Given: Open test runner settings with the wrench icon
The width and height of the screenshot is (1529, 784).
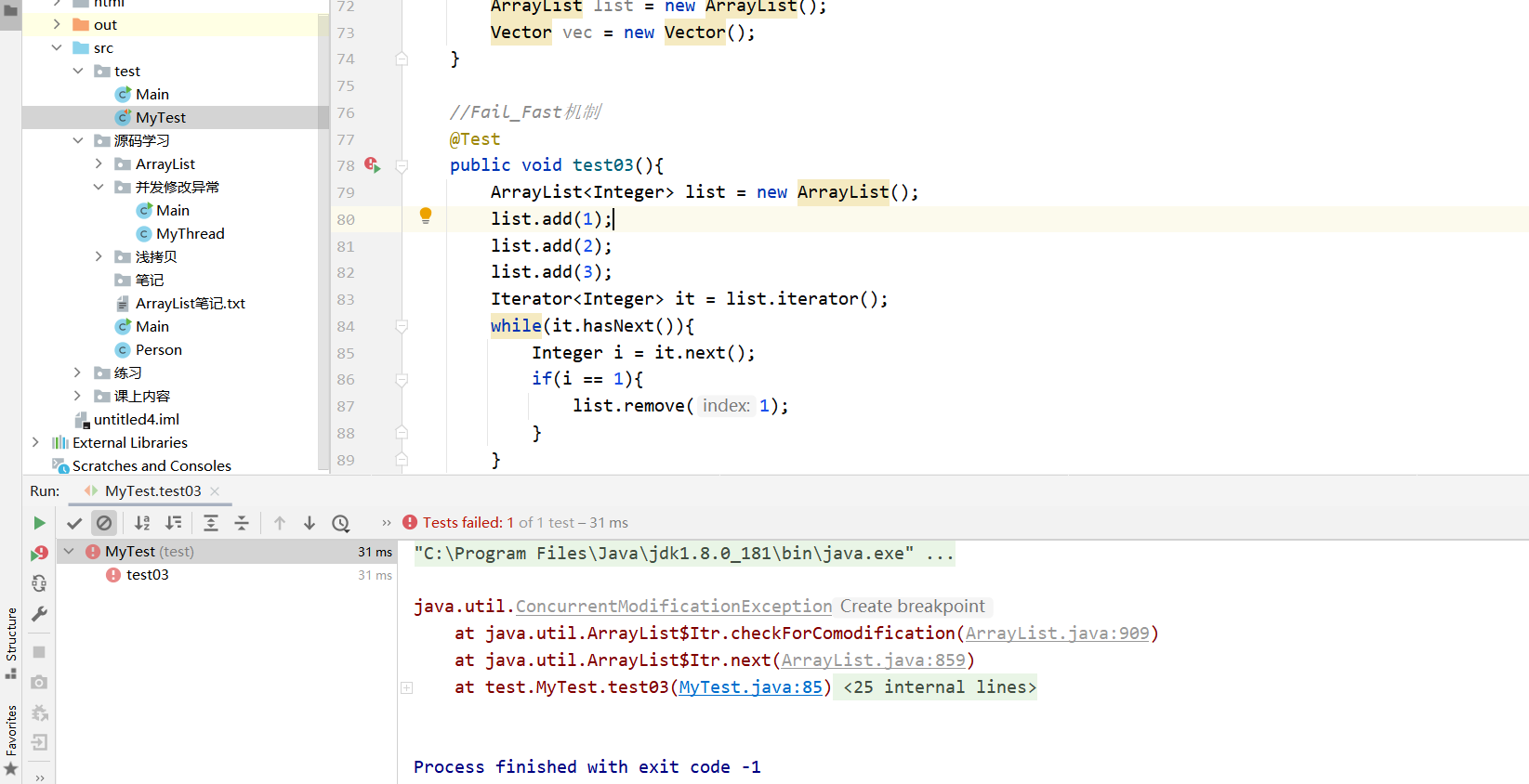Looking at the screenshot, I should (x=39, y=614).
